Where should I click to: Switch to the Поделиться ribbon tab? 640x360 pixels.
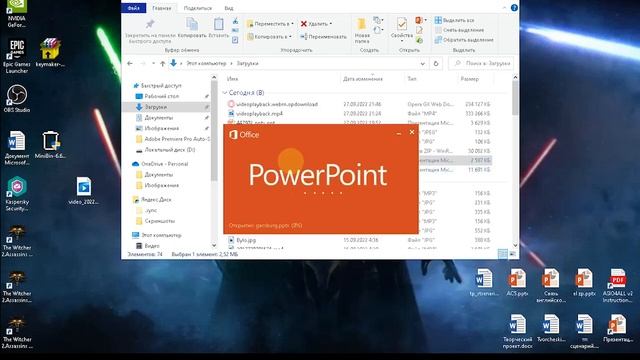pyautogui.click(x=198, y=8)
